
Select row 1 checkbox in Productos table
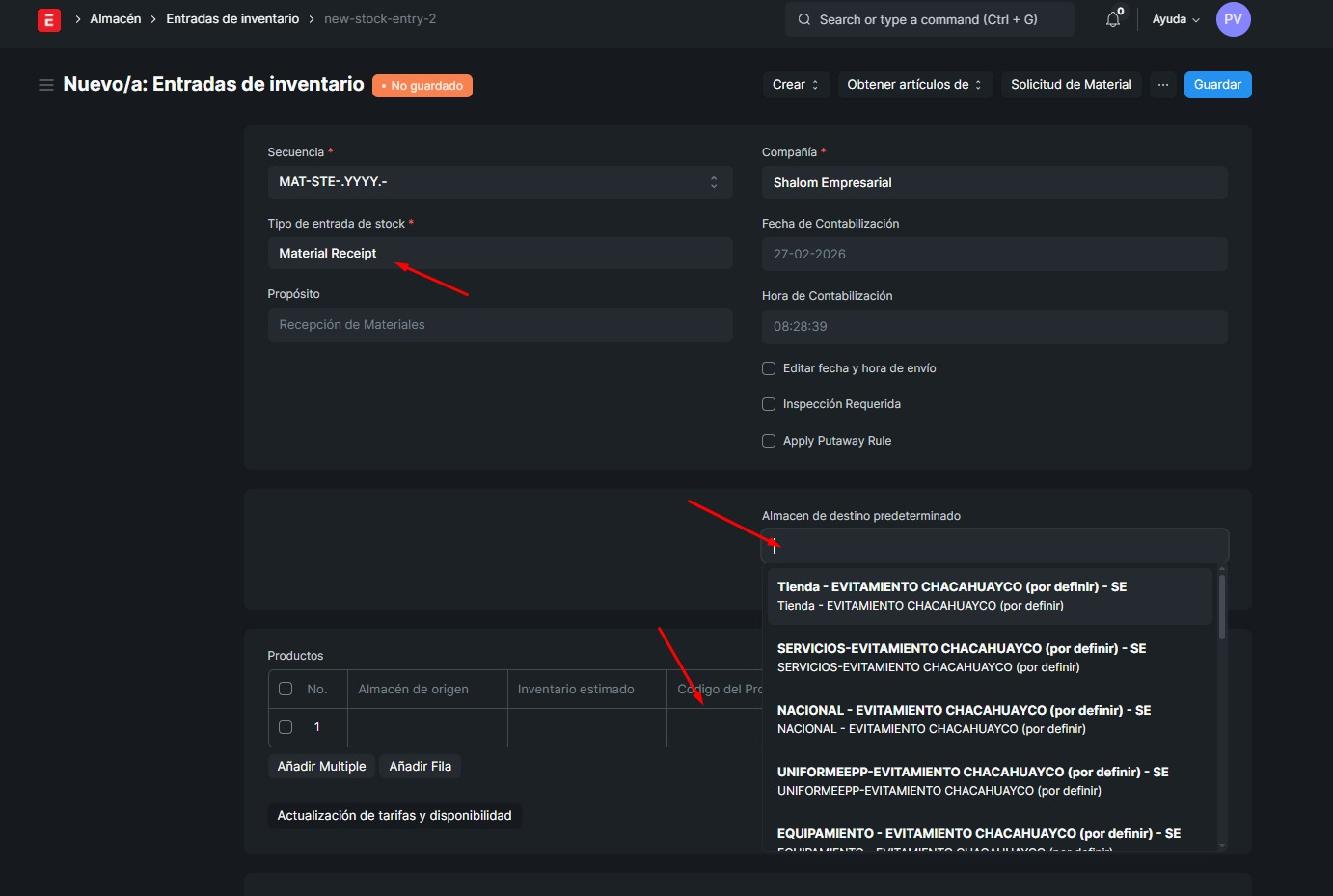(286, 727)
